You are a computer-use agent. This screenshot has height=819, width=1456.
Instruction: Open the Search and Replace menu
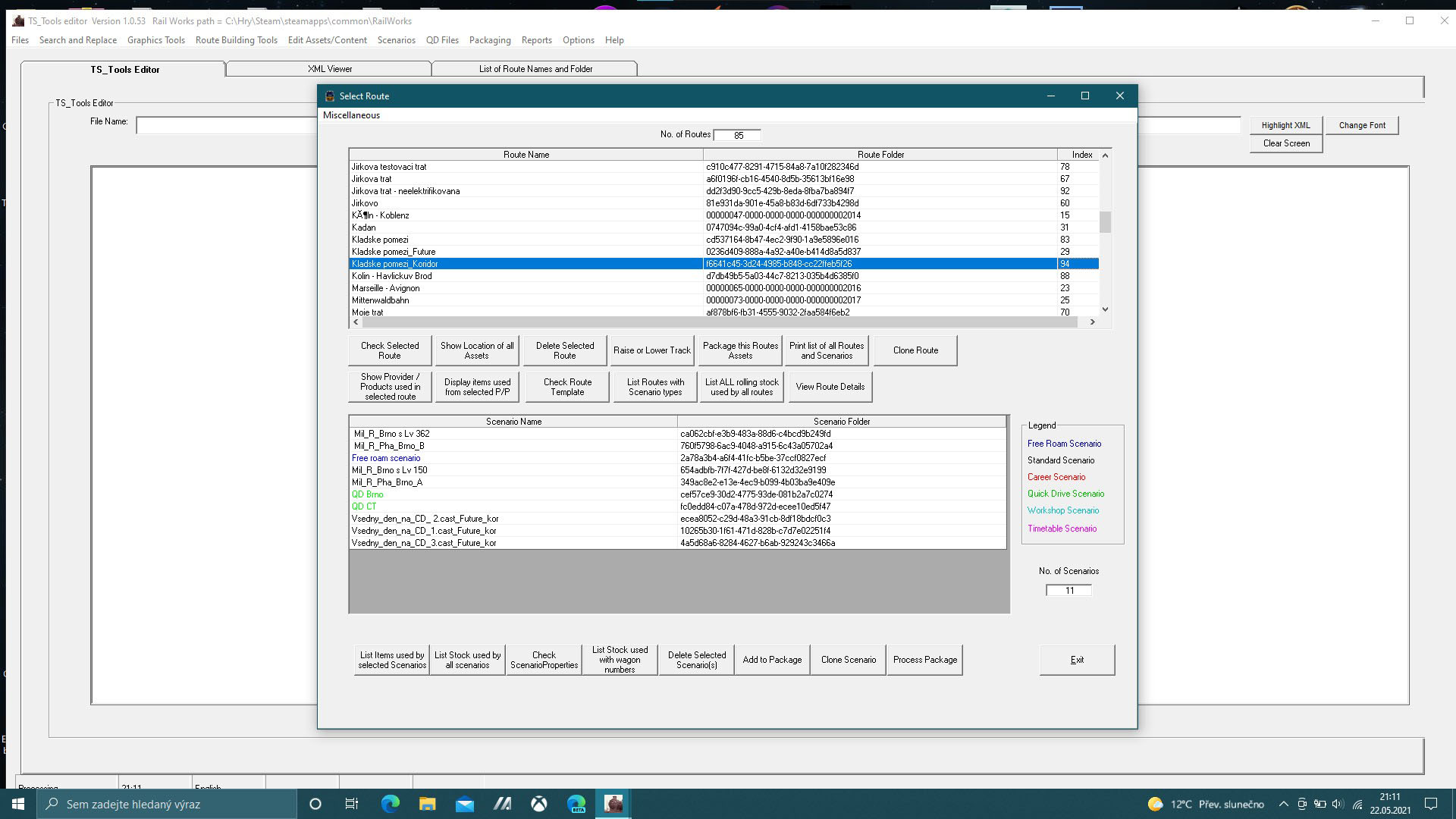click(x=78, y=40)
